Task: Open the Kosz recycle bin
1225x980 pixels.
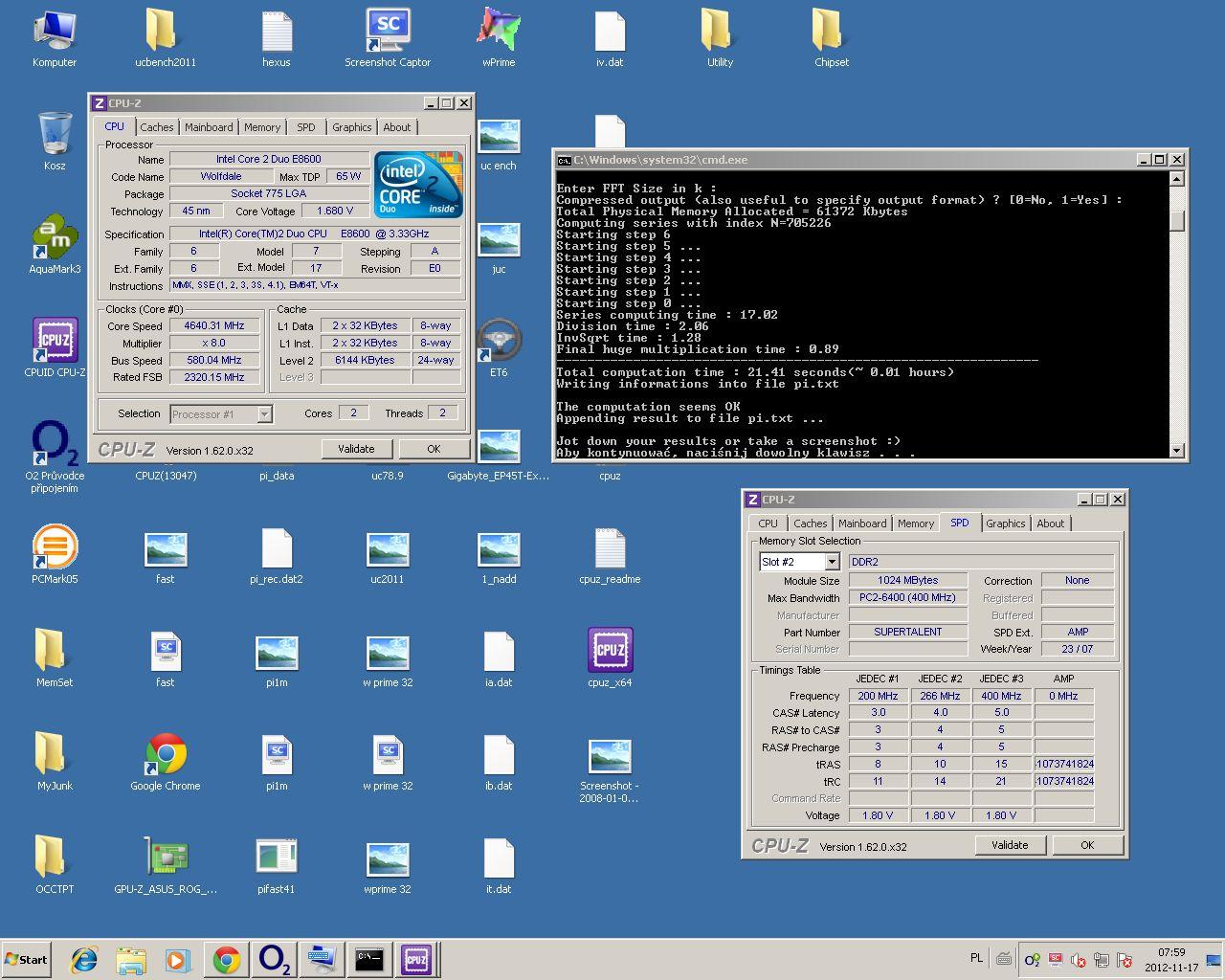Action: [x=55, y=142]
